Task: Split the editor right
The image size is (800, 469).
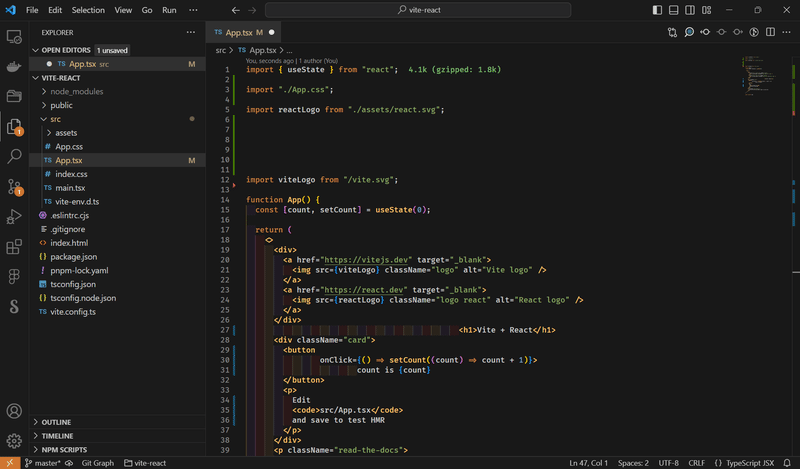Action: point(770,32)
